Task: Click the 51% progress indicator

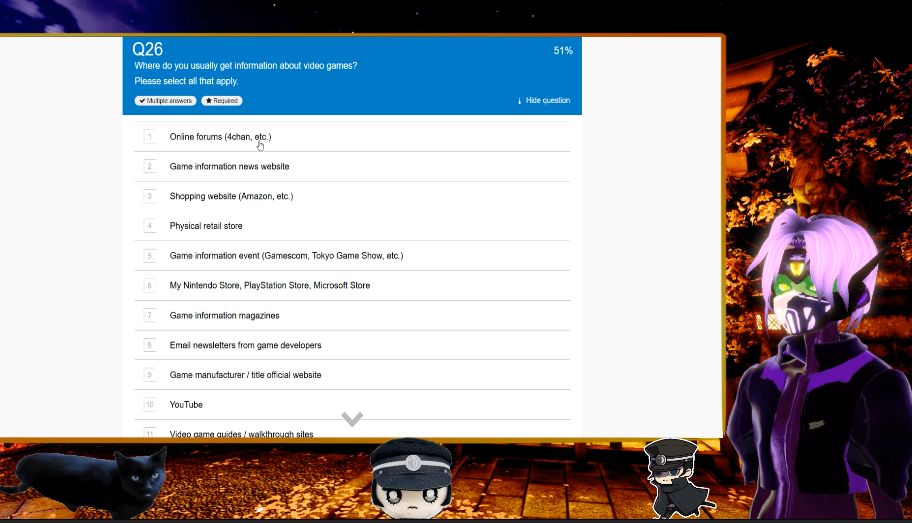Action: pos(563,51)
